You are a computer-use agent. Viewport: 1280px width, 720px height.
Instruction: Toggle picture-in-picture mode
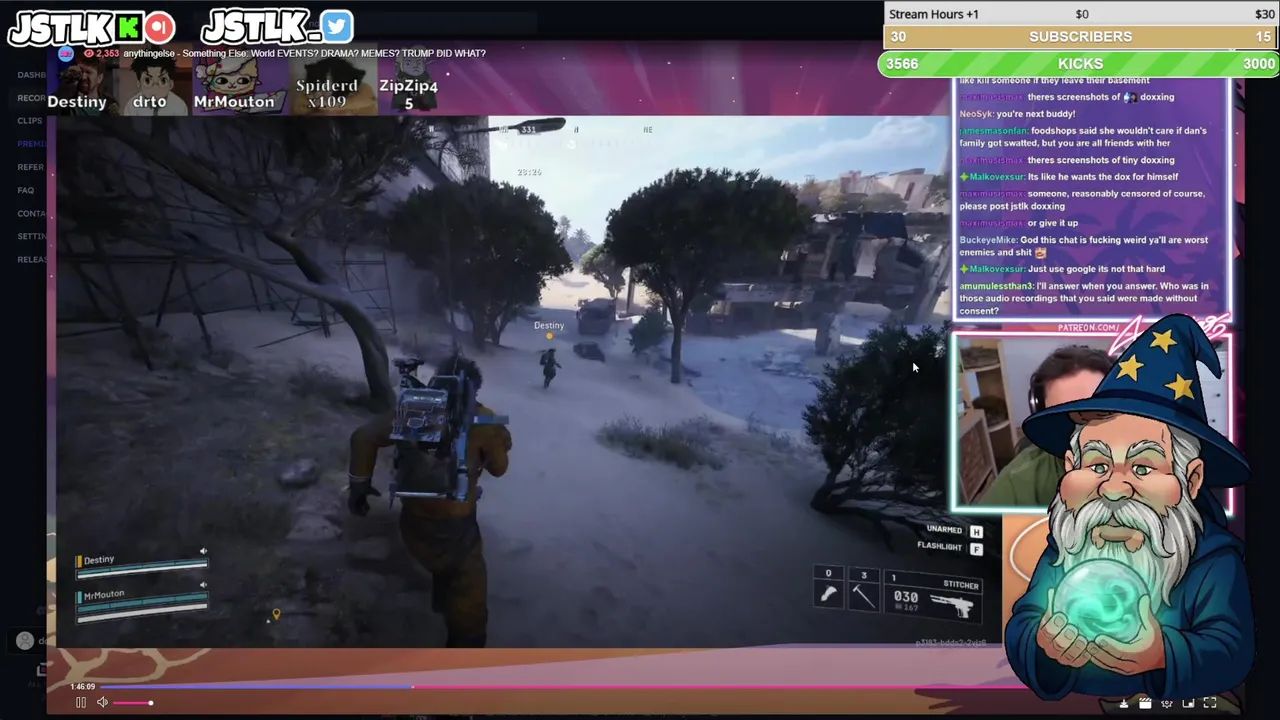(x=1188, y=703)
